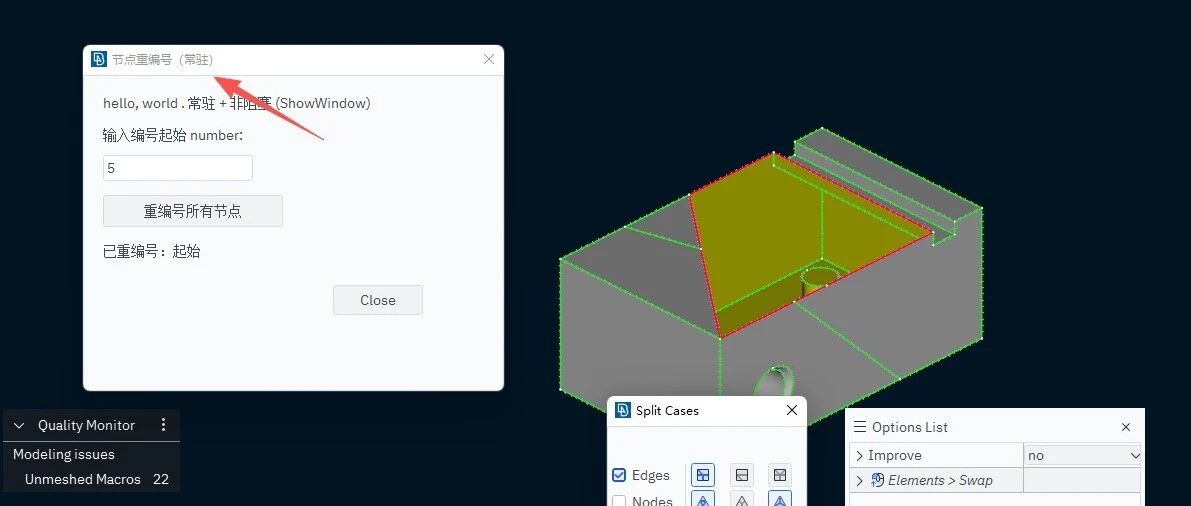This screenshot has height=506, width=1191.
Task: Click the Close button in dialog
Action: pos(378,300)
